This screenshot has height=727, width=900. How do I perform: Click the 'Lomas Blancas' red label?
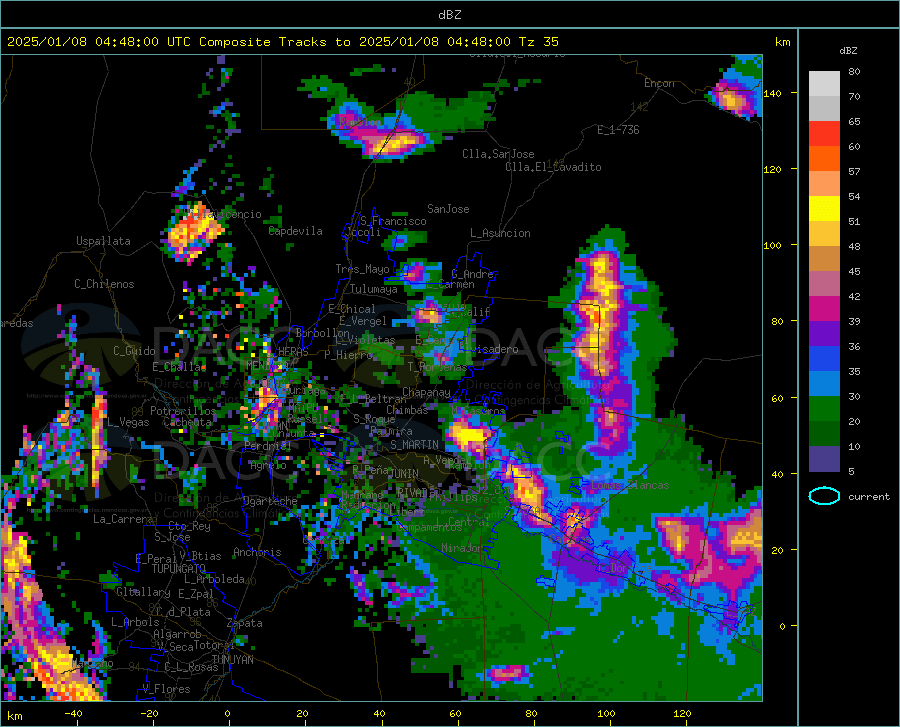click(630, 485)
